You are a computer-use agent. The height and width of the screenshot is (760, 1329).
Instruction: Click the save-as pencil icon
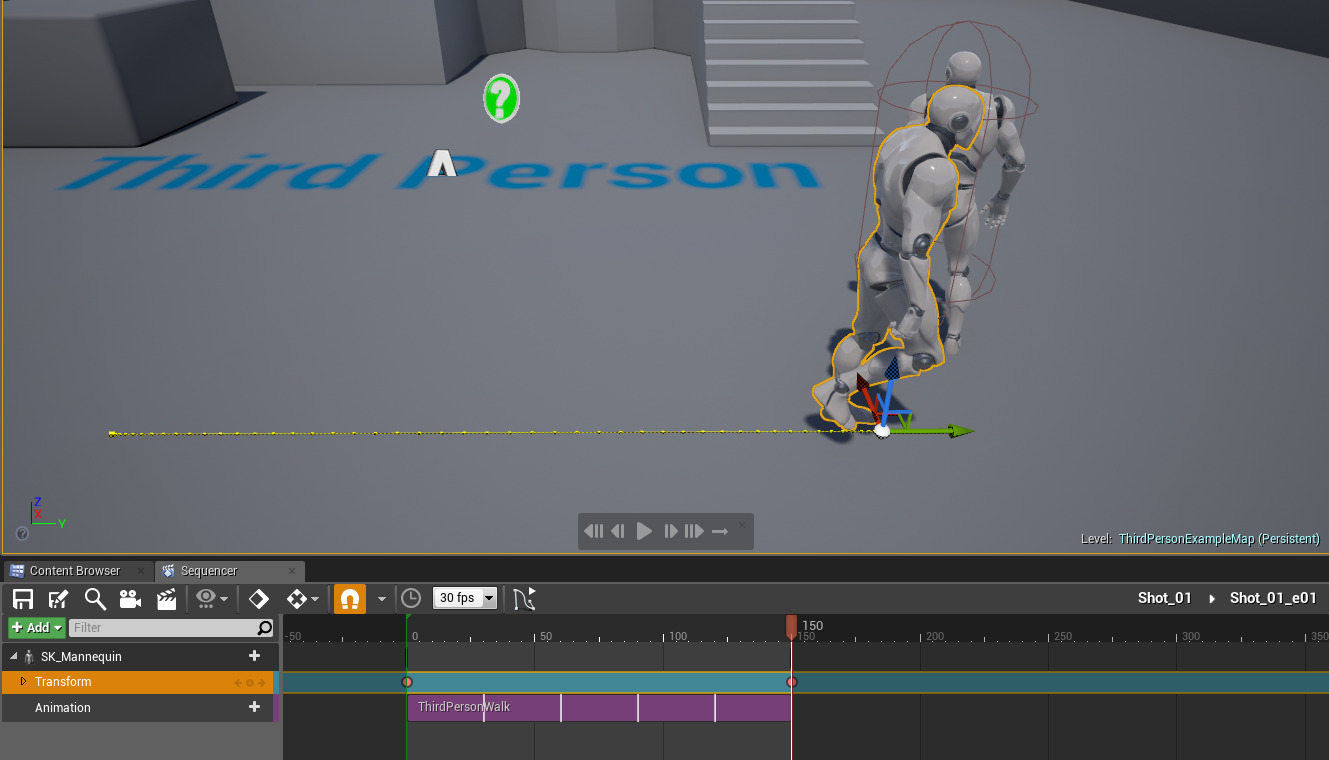58,598
